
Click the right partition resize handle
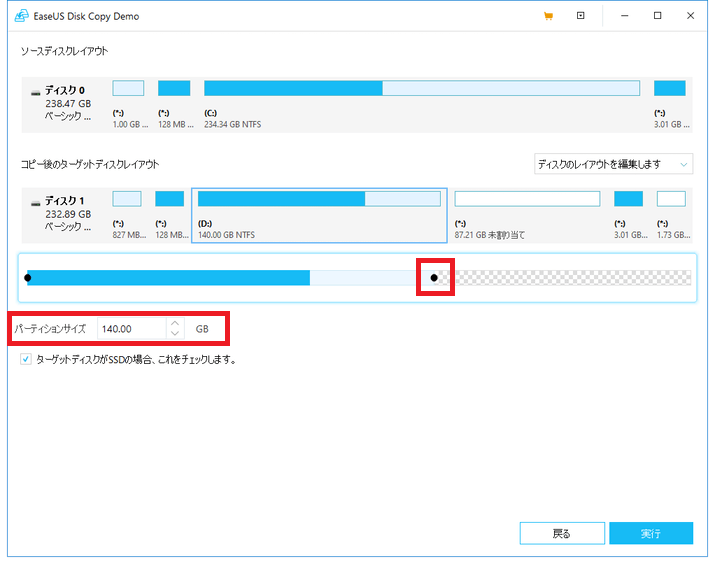pyautogui.click(x=434, y=277)
